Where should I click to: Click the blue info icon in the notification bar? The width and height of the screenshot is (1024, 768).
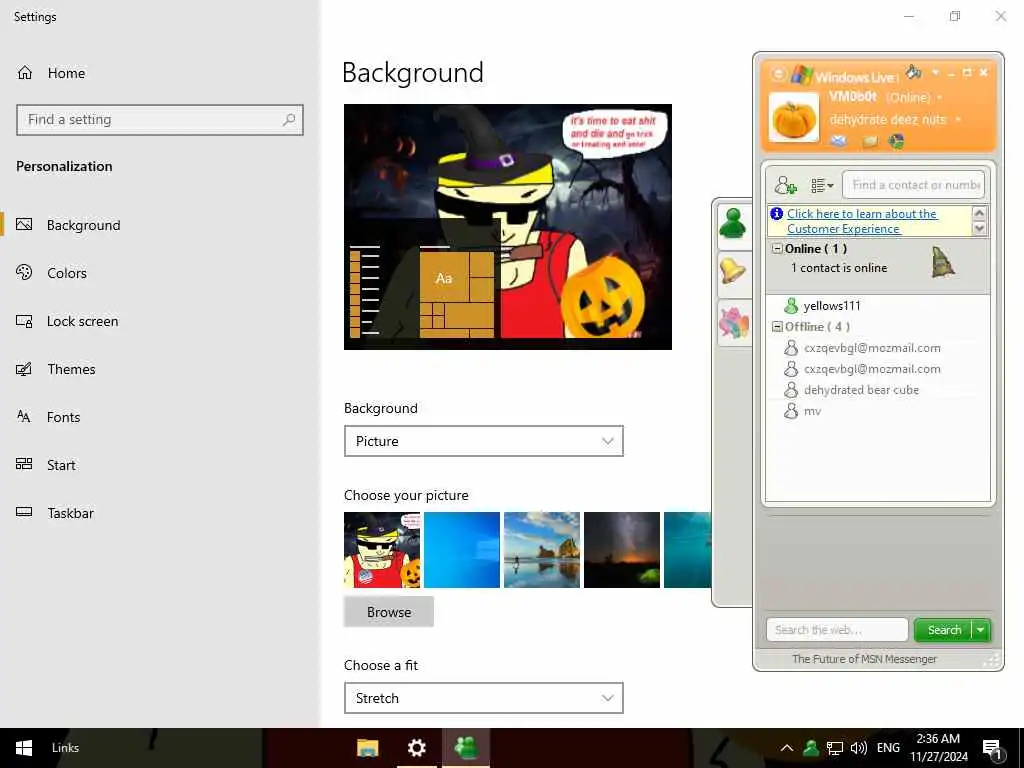776,214
